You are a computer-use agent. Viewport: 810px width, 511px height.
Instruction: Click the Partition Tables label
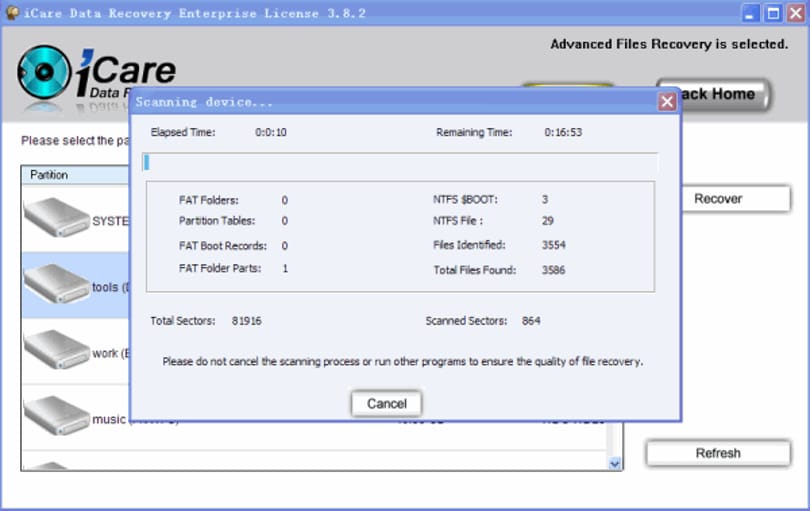[x=217, y=221]
